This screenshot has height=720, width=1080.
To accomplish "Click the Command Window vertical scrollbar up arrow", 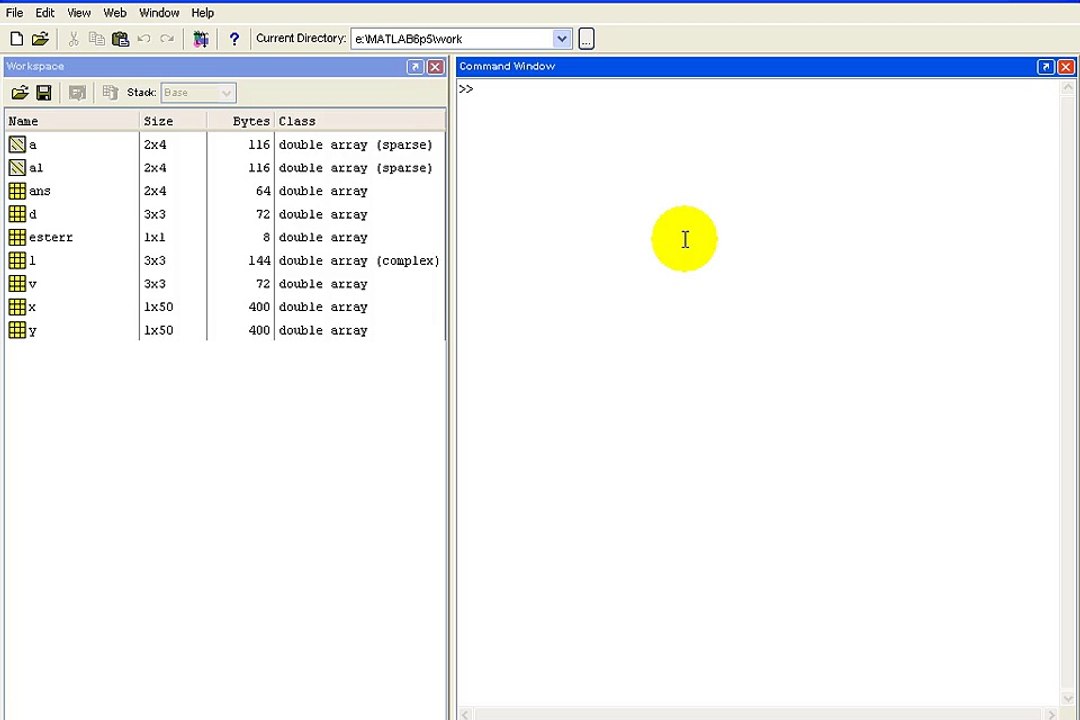I will click(1068, 88).
